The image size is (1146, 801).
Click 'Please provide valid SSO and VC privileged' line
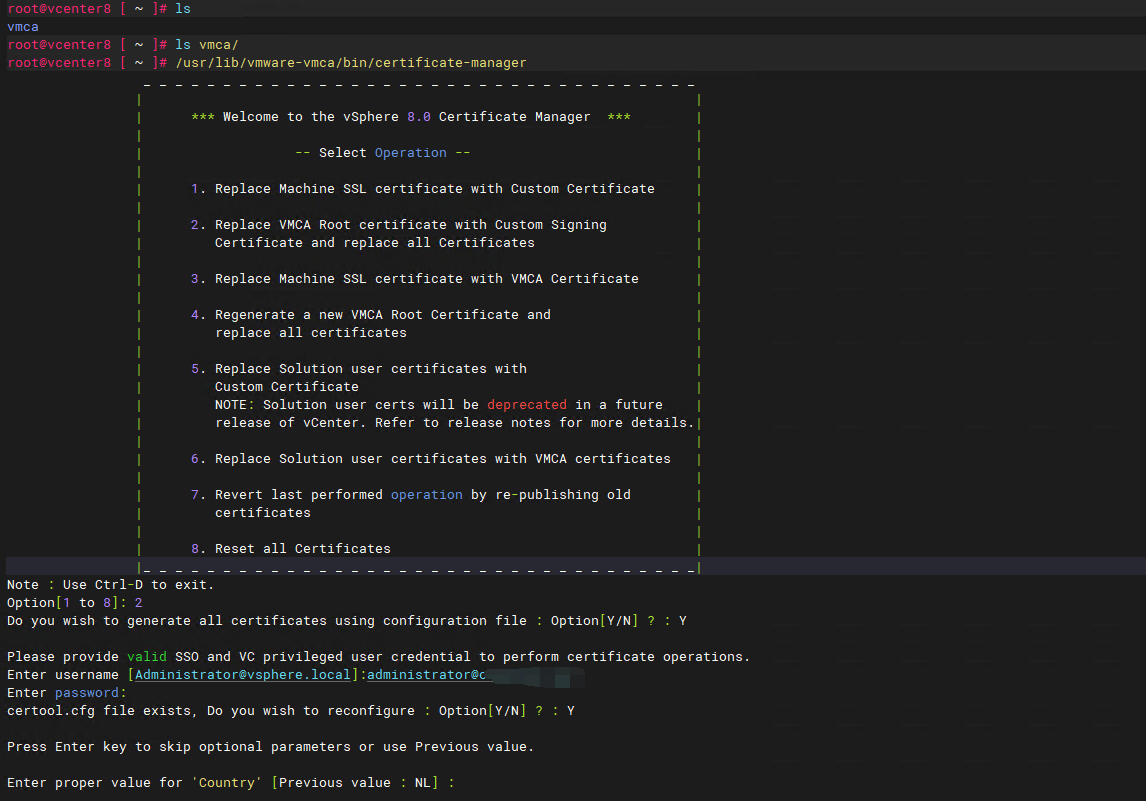pos(378,657)
